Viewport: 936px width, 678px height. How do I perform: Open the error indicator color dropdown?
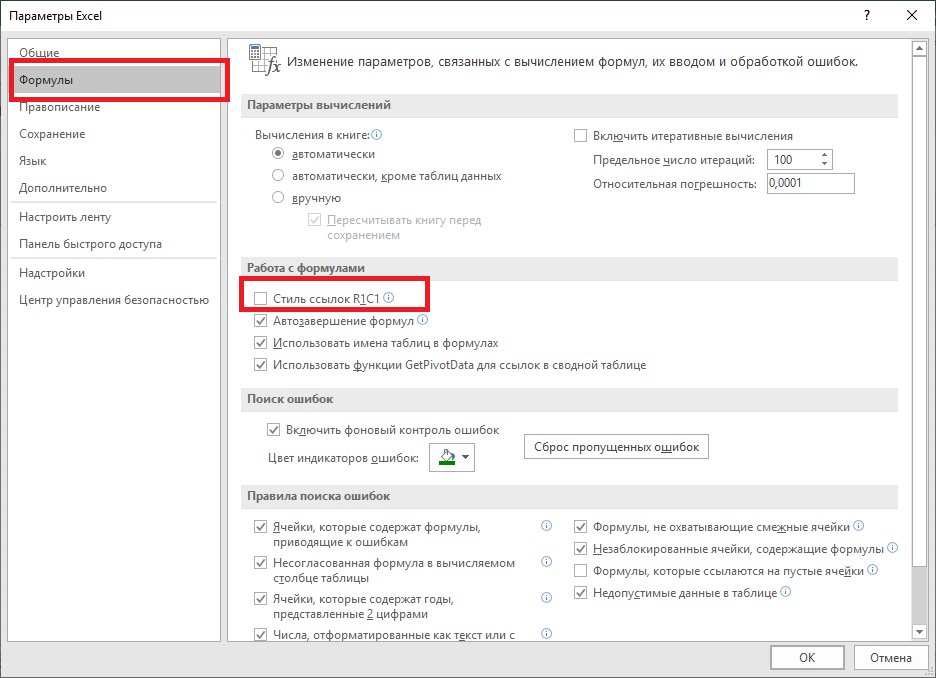pos(464,457)
